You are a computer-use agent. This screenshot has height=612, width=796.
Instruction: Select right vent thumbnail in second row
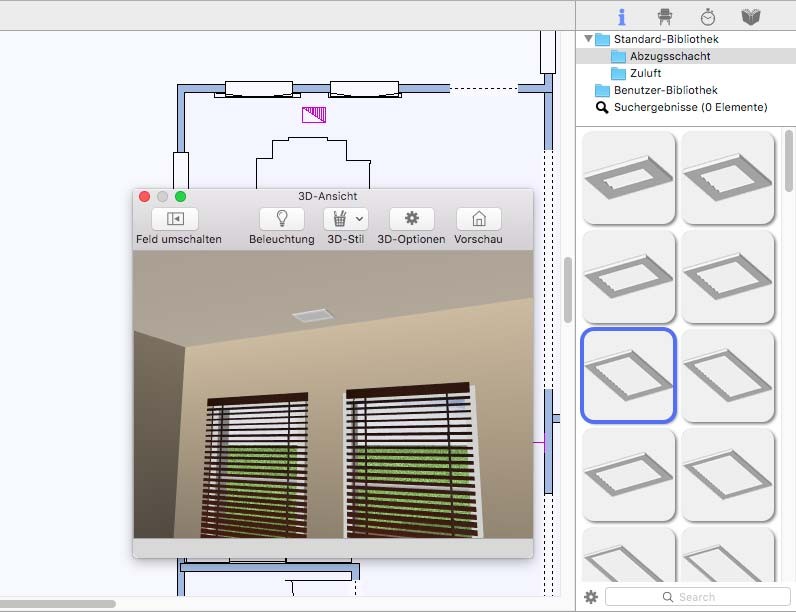pyautogui.click(x=728, y=277)
